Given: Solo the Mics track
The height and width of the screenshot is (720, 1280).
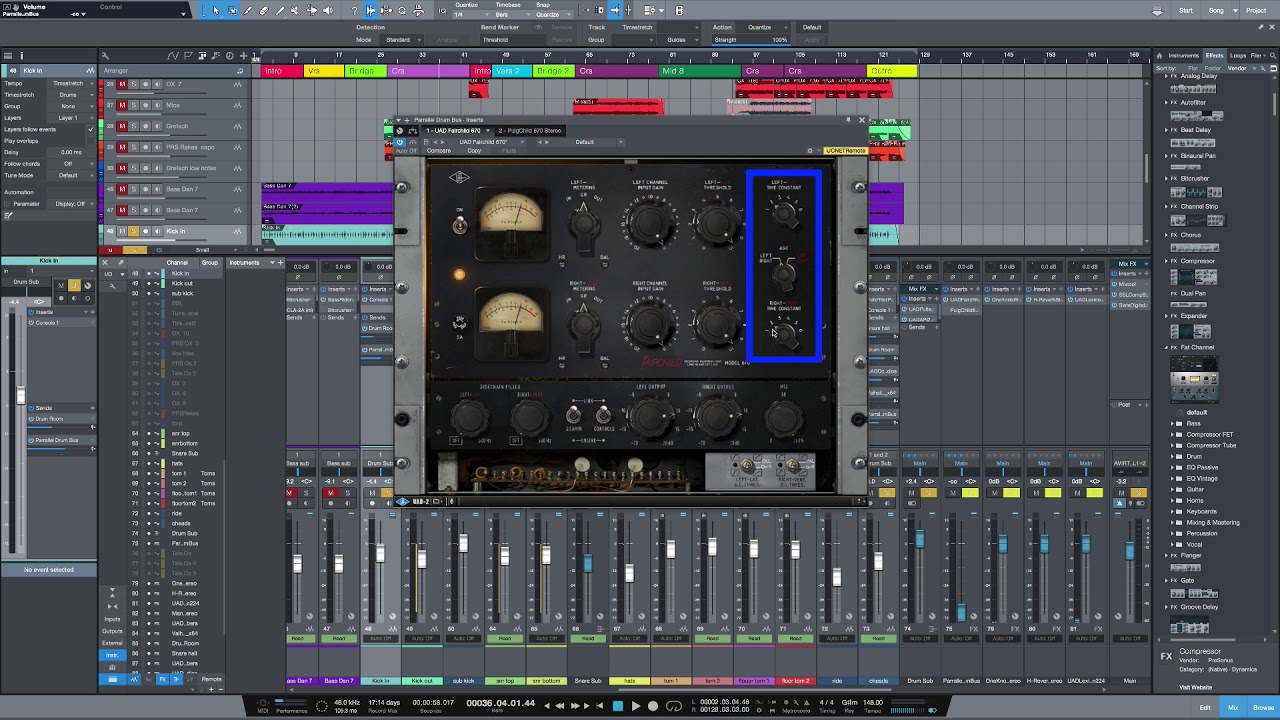Looking at the screenshot, I should coord(134,105).
